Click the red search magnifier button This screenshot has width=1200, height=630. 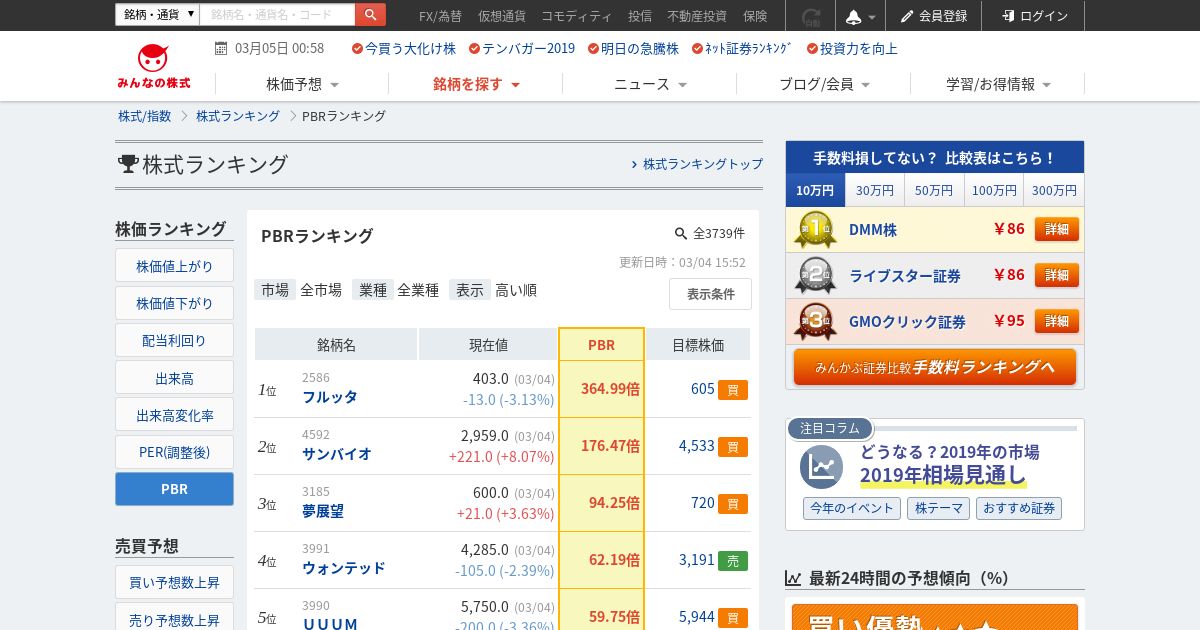[x=370, y=15]
